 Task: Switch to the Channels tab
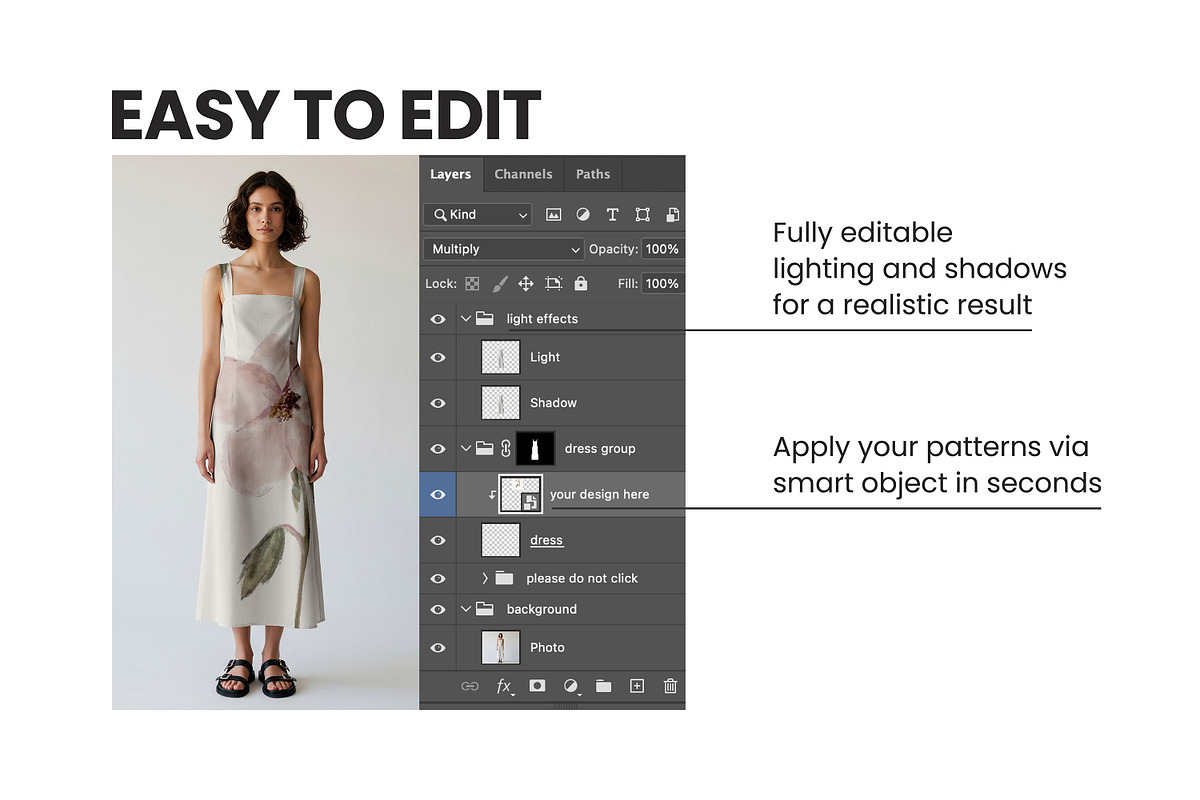point(523,174)
